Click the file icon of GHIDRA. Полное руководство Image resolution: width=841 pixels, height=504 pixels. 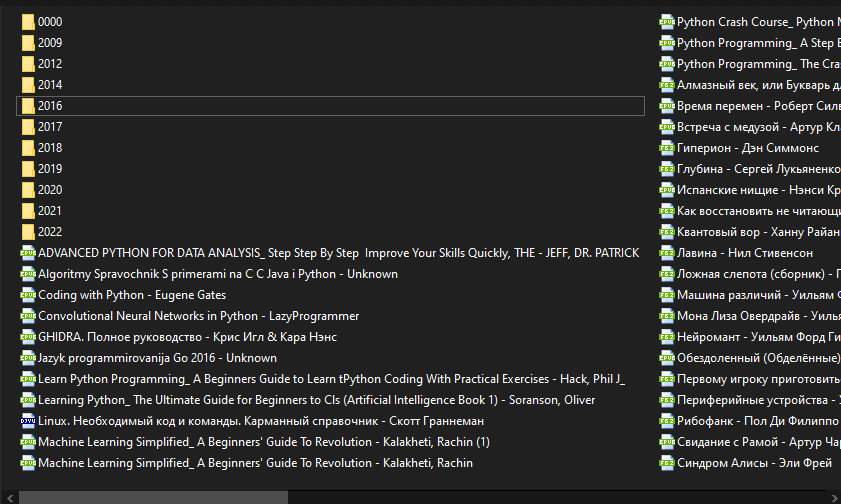tap(28, 337)
